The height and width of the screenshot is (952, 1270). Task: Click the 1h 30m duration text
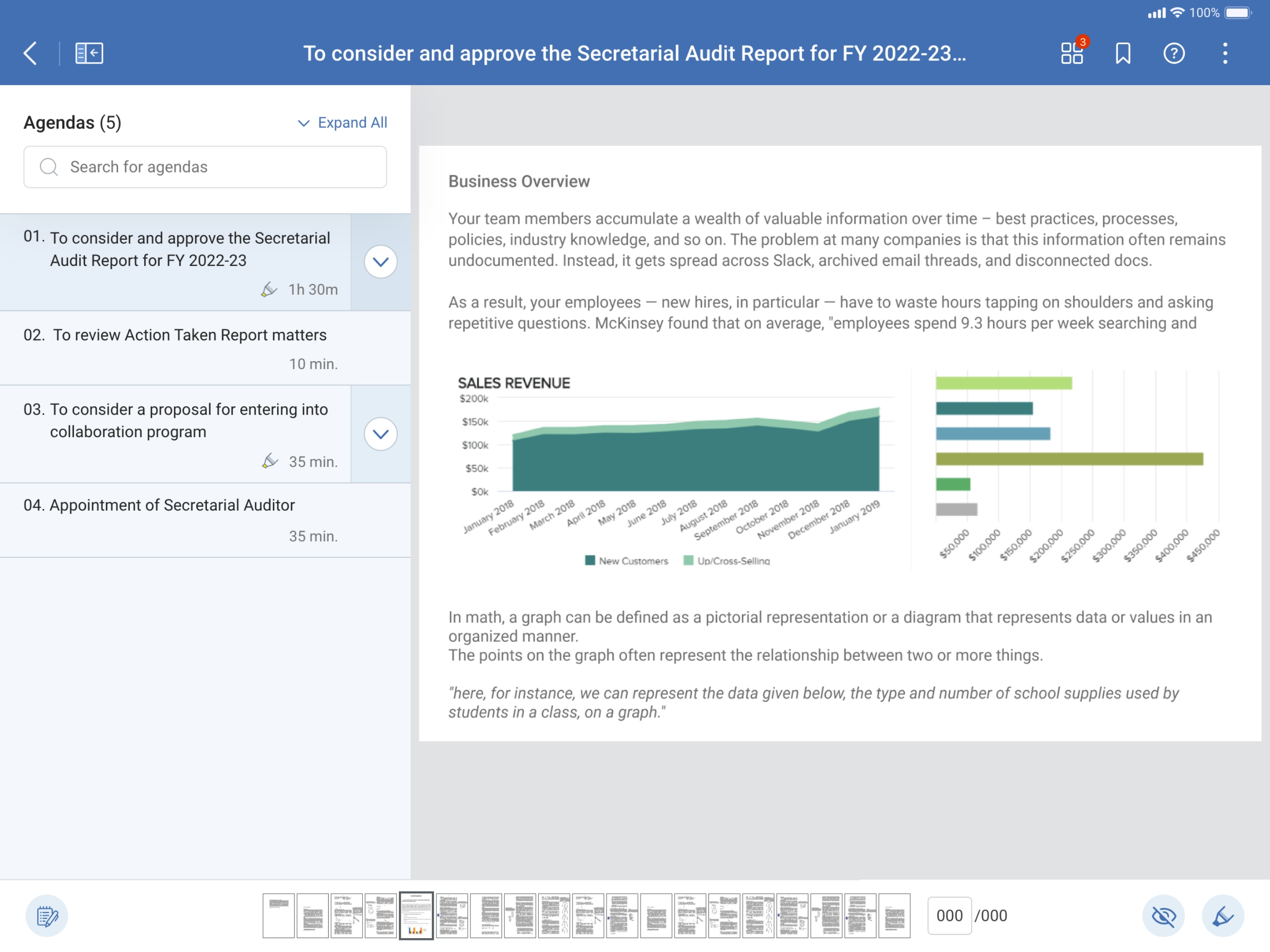(313, 290)
